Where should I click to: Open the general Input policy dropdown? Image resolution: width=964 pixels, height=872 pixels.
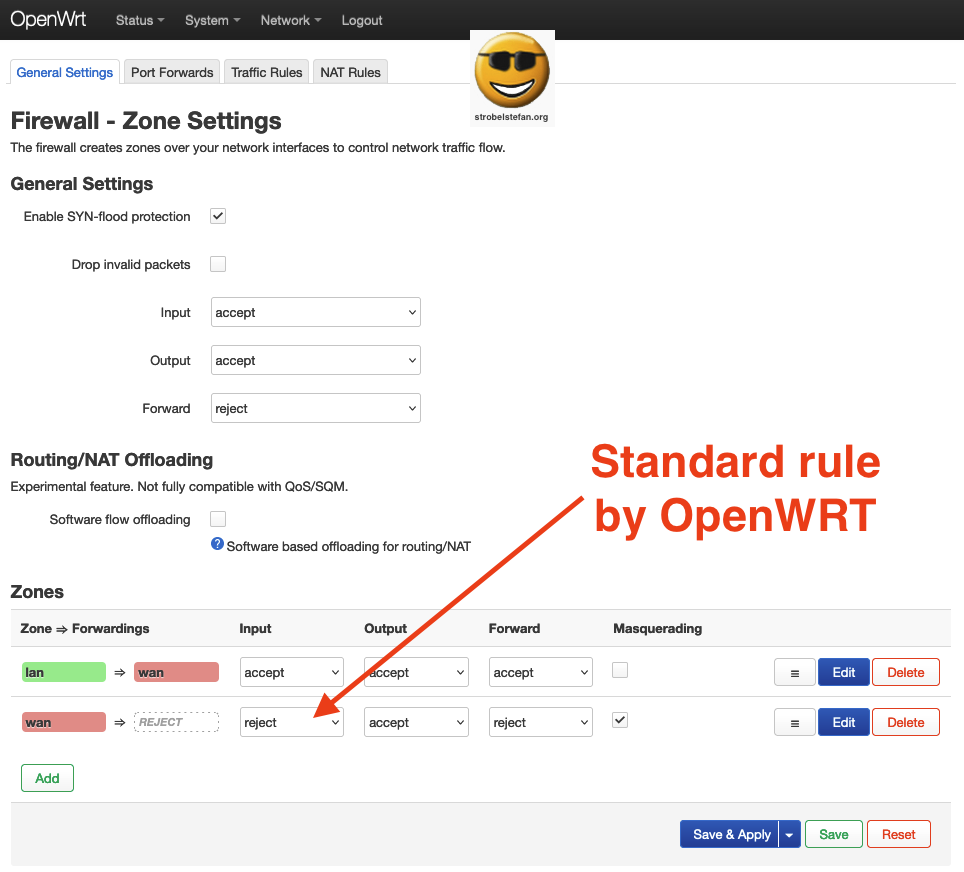(316, 313)
